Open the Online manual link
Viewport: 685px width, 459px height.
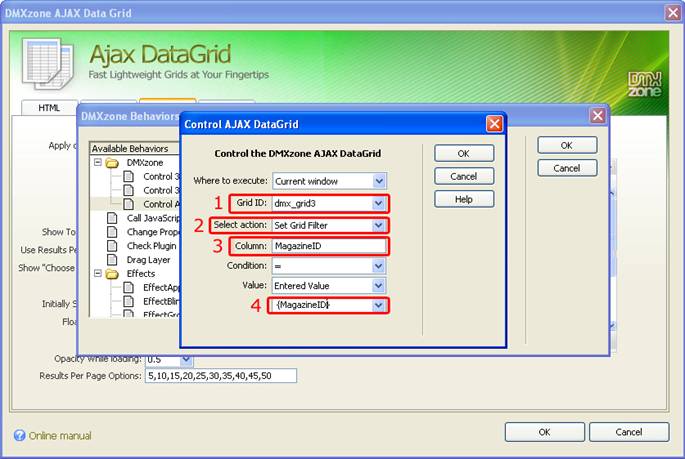pyautogui.click(x=60, y=435)
